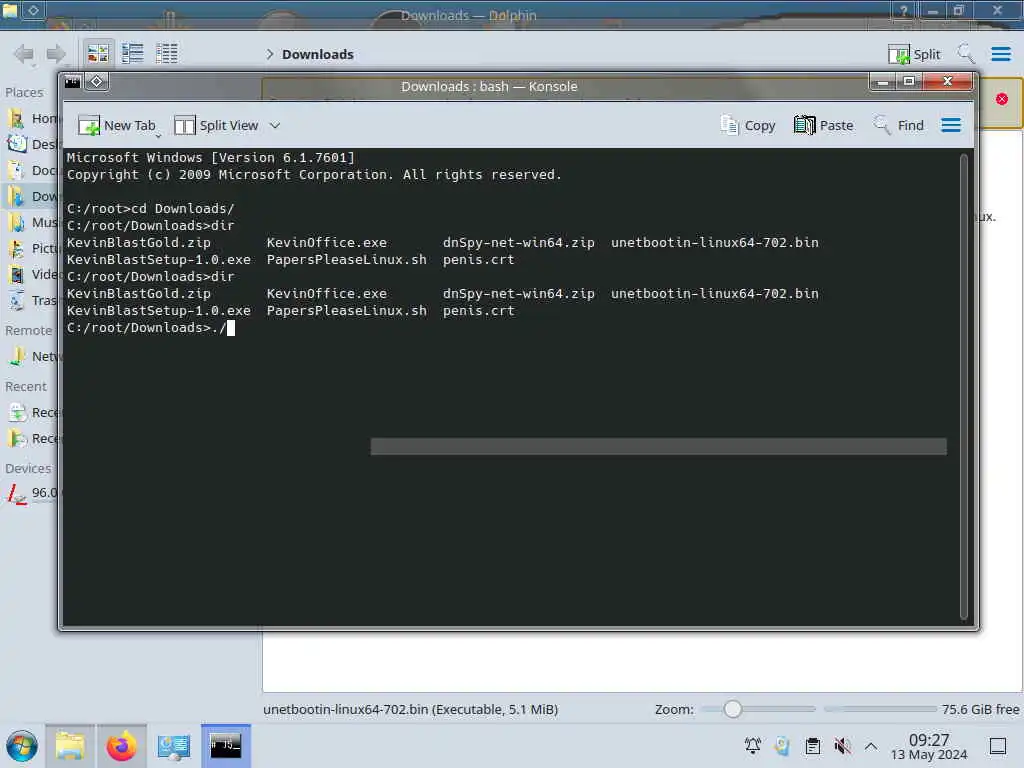Viewport: 1024px width, 768px height.
Task: Open Desktop in Dolphin Places panel
Action: [31, 144]
